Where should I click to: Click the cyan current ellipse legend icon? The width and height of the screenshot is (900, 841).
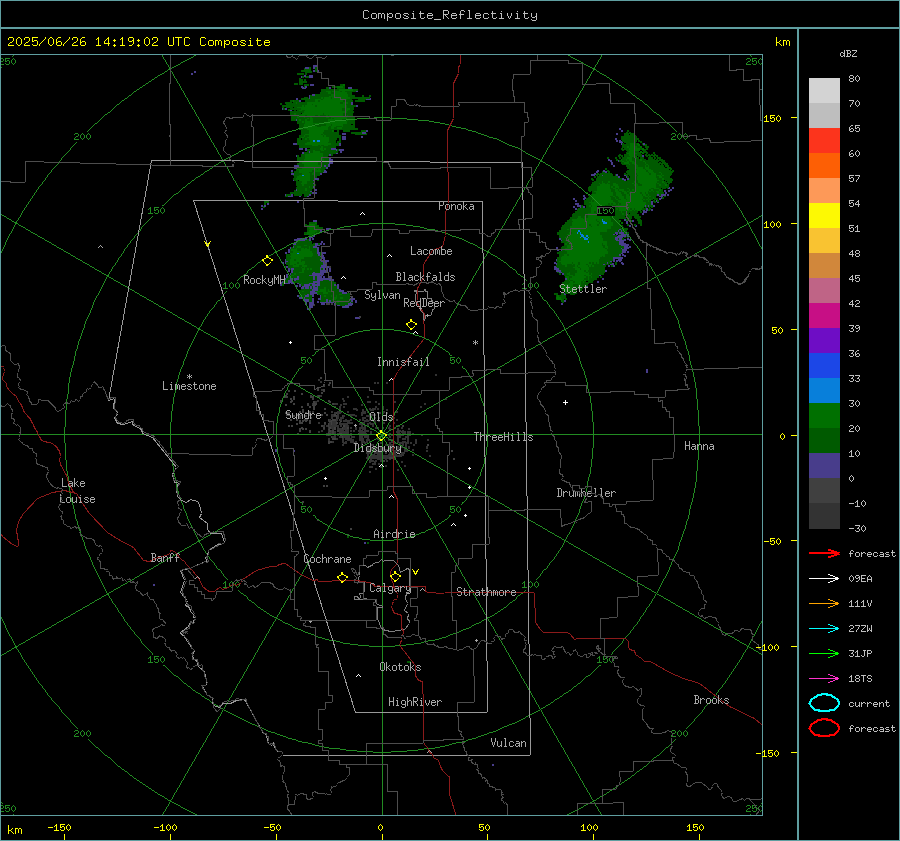(824, 703)
